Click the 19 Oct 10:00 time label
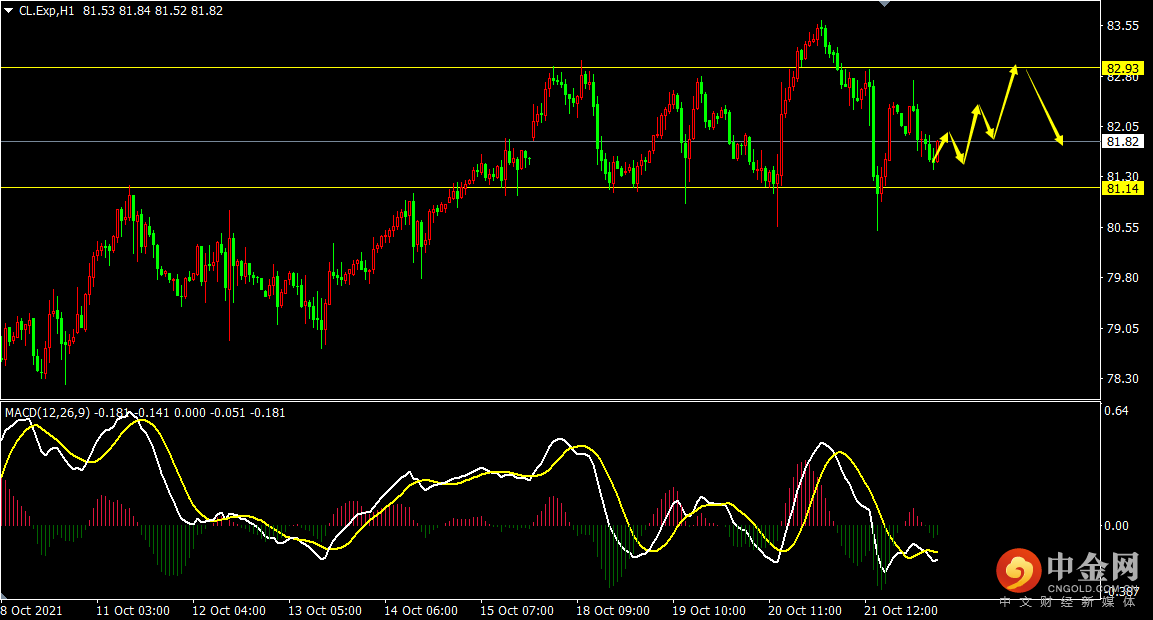This screenshot has height=620, width=1153. (x=709, y=610)
